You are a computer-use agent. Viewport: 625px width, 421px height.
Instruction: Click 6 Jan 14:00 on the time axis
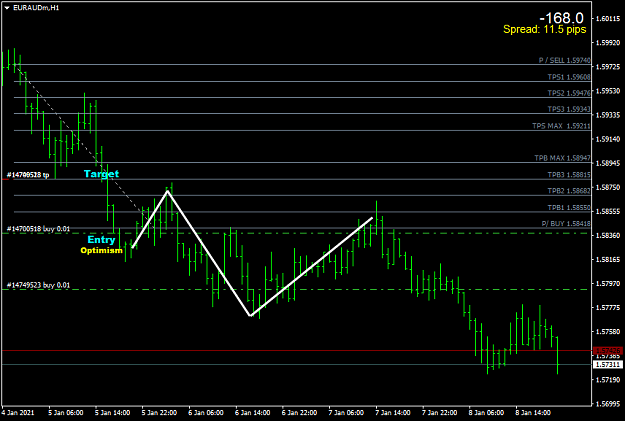[x=252, y=413]
